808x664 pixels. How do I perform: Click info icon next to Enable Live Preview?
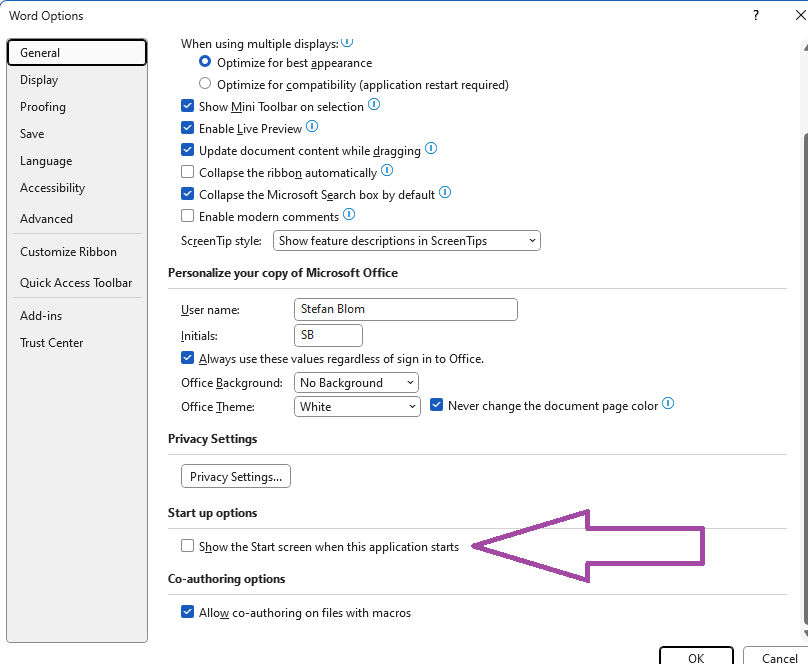pyautogui.click(x=312, y=126)
